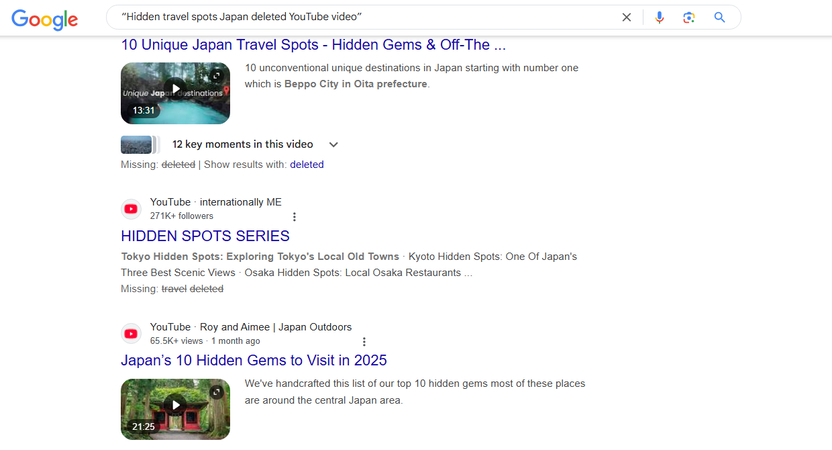This screenshot has height=450, width=832.
Task: Open 10 Unique Japan Travel Spots result
Action: coord(313,45)
